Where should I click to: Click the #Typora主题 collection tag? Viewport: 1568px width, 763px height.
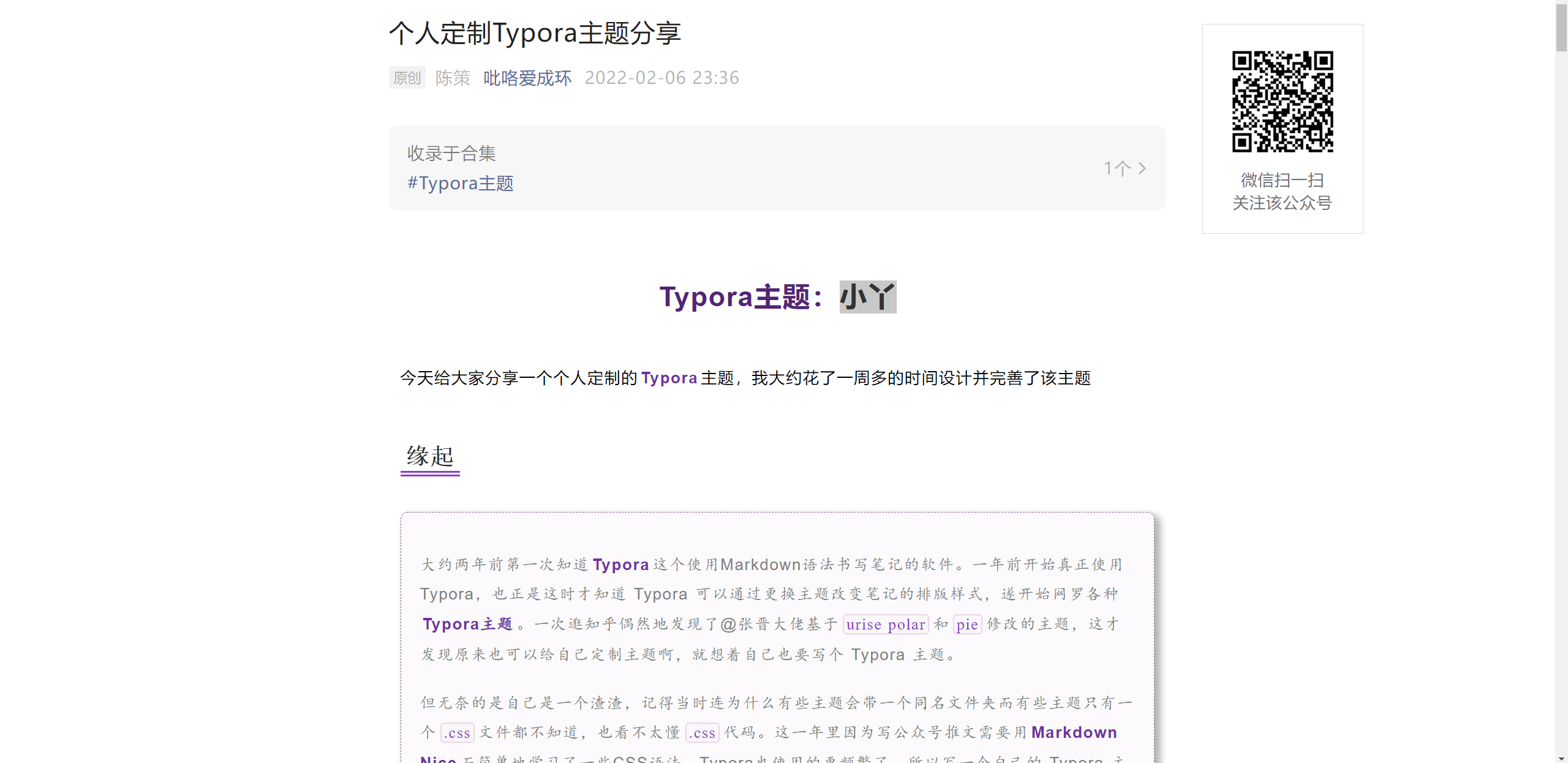(461, 183)
